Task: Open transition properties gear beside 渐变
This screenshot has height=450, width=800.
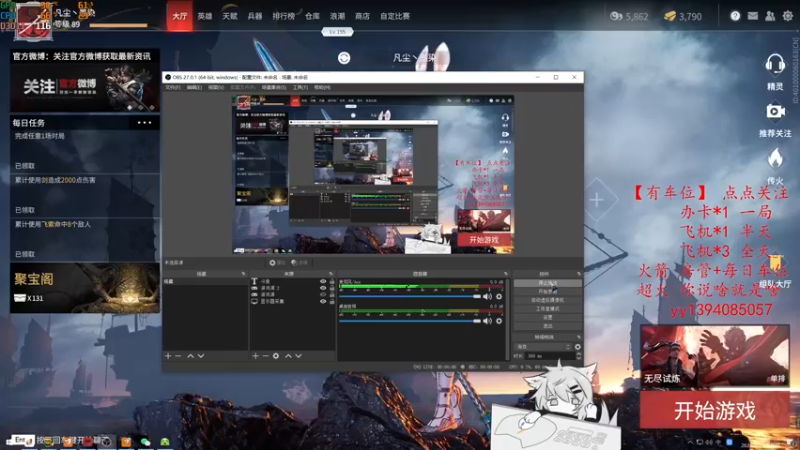Action: pos(578,346)
